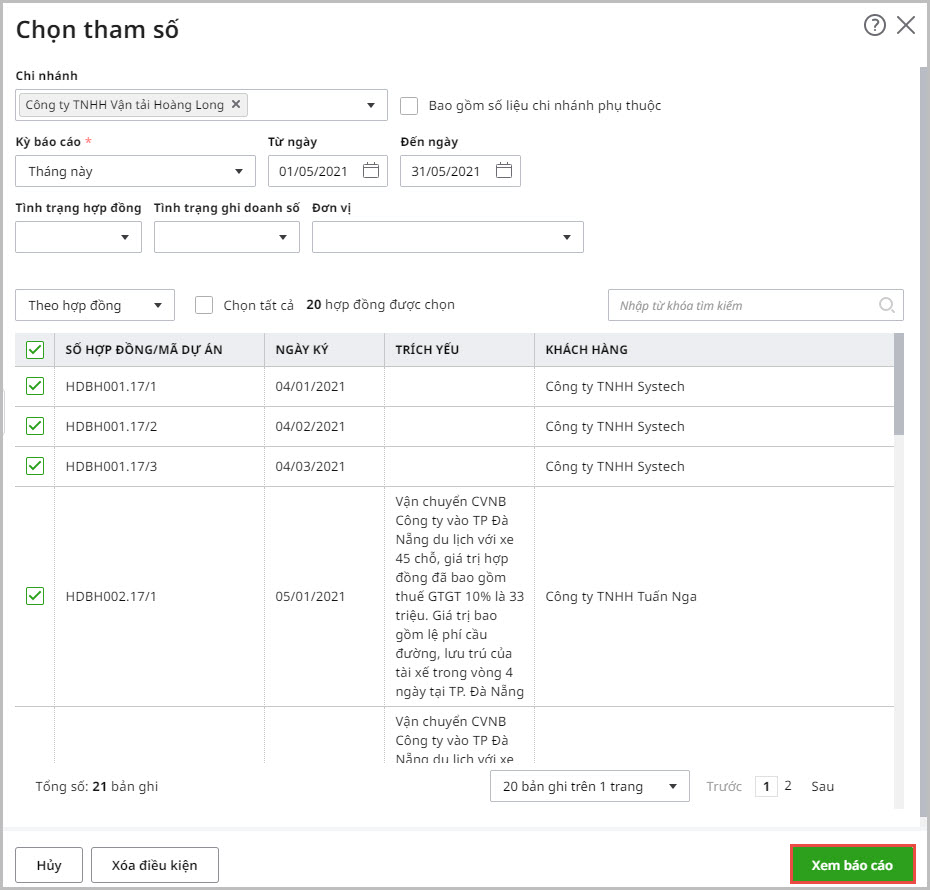This screenshot has height=890, width=930.
Task: Change the 20 bản ghi trên 1 trang selector
Action: [x=589, y=786]
